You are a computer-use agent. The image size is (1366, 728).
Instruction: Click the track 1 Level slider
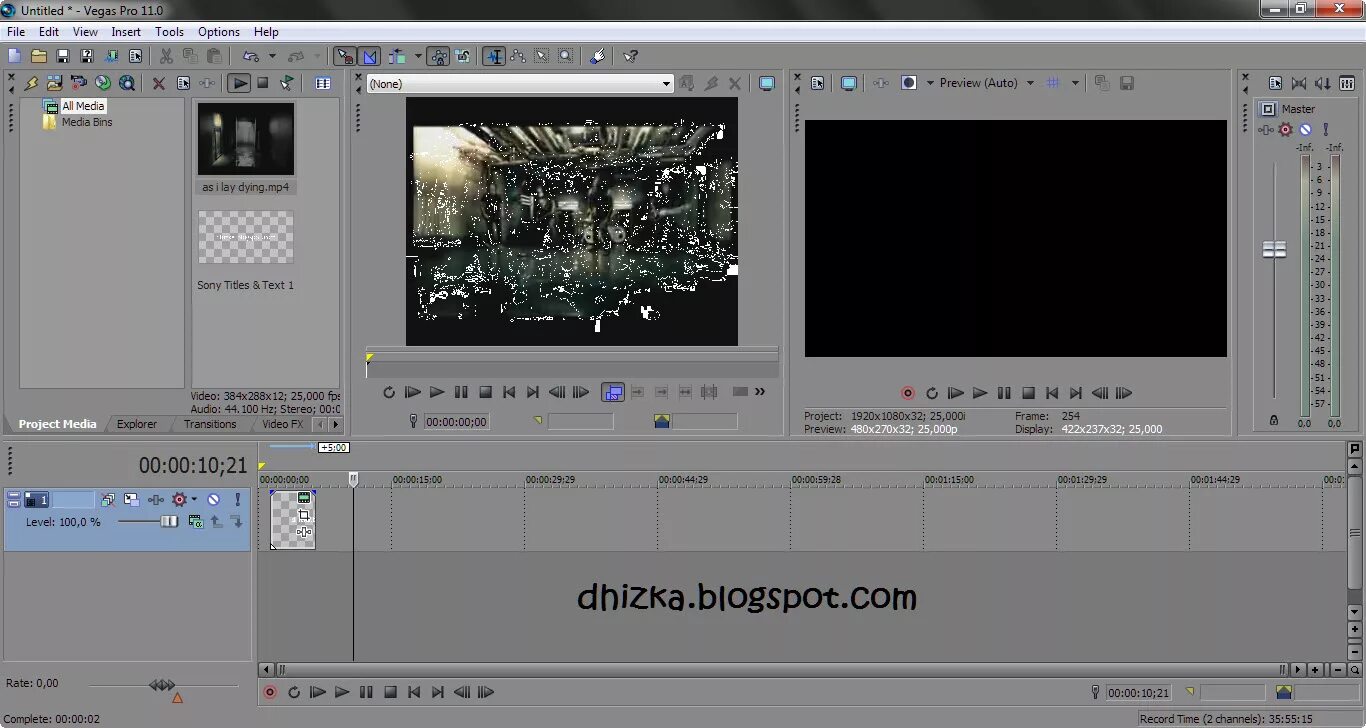170,521
